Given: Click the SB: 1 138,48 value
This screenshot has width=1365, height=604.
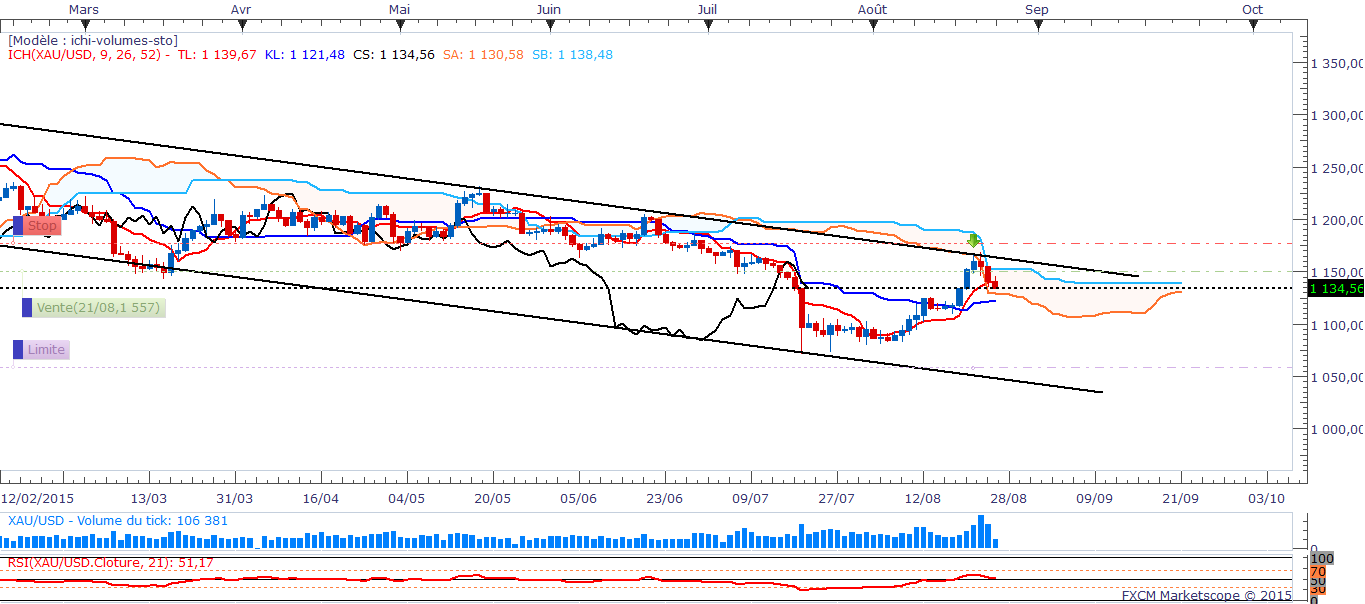Looking at the screenshot, I should point(572,55).
